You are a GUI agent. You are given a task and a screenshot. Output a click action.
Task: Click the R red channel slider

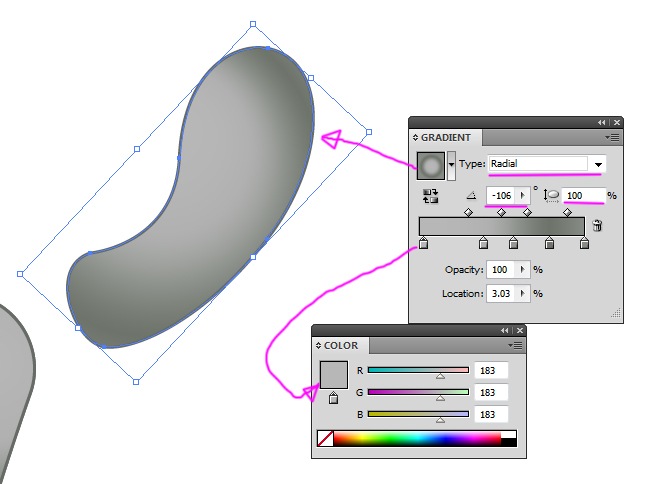(x=418, y=370)
